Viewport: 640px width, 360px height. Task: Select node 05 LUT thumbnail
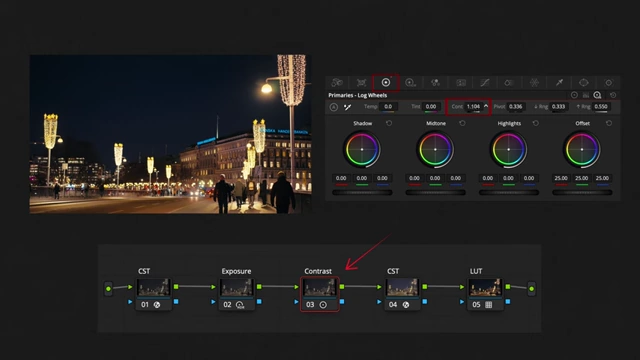(485, 288)
